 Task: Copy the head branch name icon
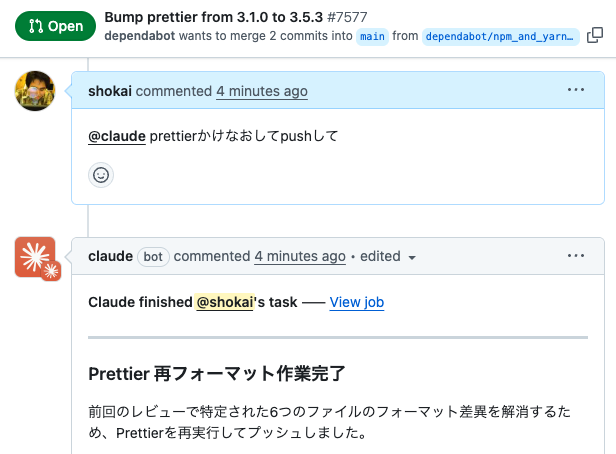(x=595, y=36)
